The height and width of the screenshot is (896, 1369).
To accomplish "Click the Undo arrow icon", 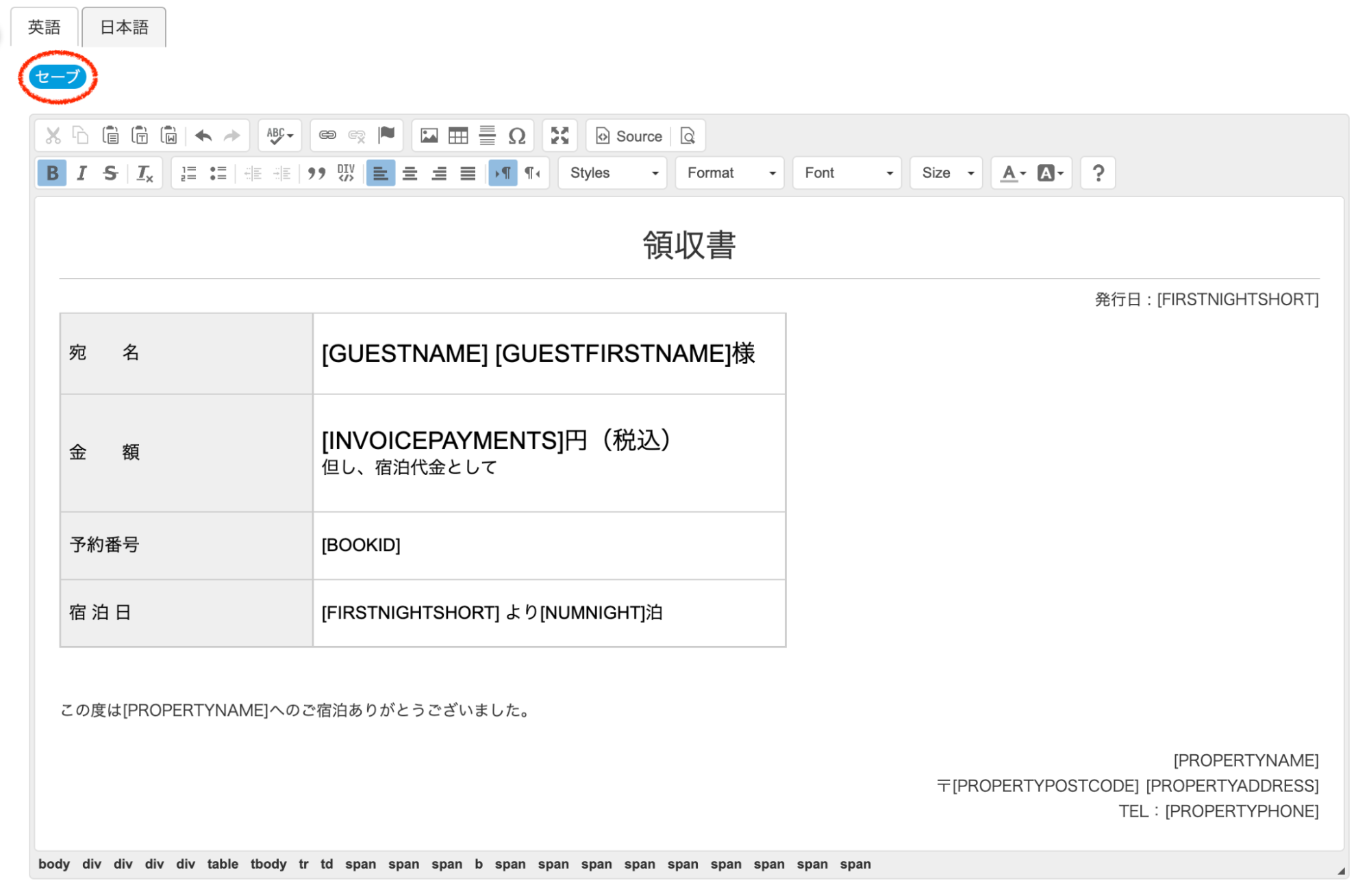I will [x=203, y=136].
